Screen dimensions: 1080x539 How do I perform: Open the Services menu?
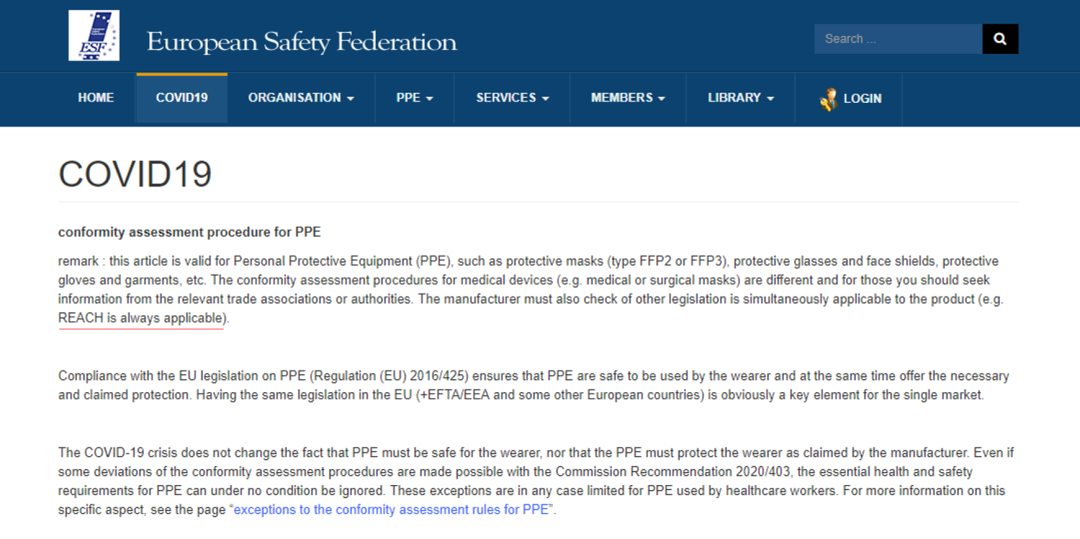click(506, 98)
